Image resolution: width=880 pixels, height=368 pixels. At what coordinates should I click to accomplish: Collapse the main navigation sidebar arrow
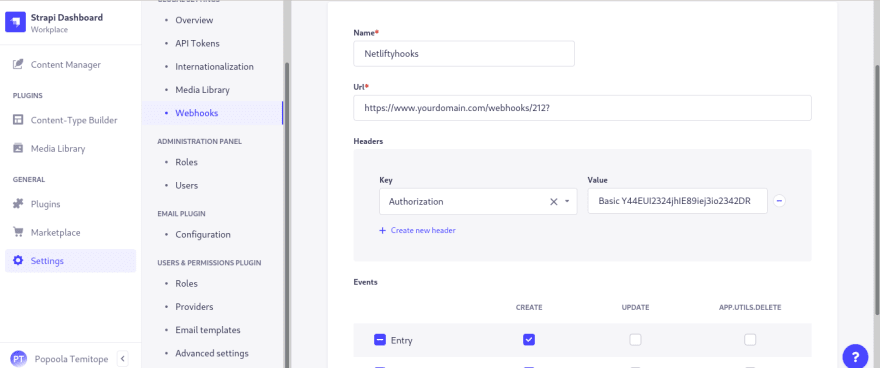123,358
